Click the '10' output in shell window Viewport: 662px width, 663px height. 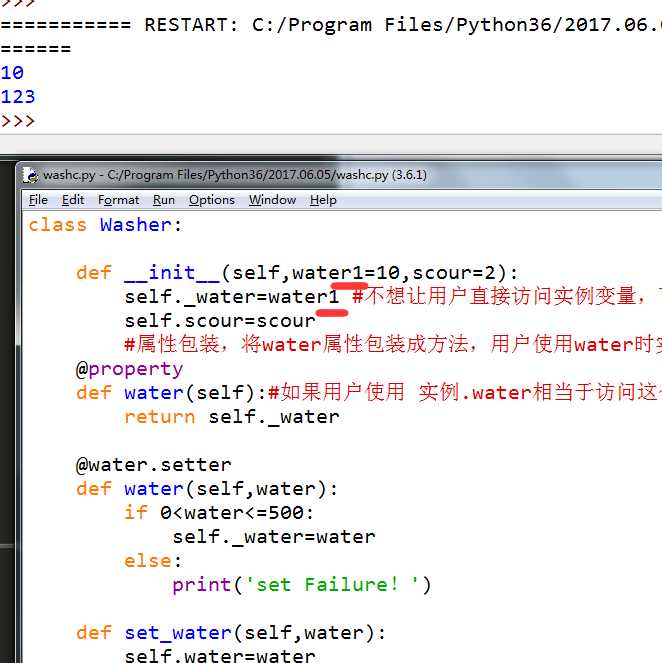[x=12, y=73]
